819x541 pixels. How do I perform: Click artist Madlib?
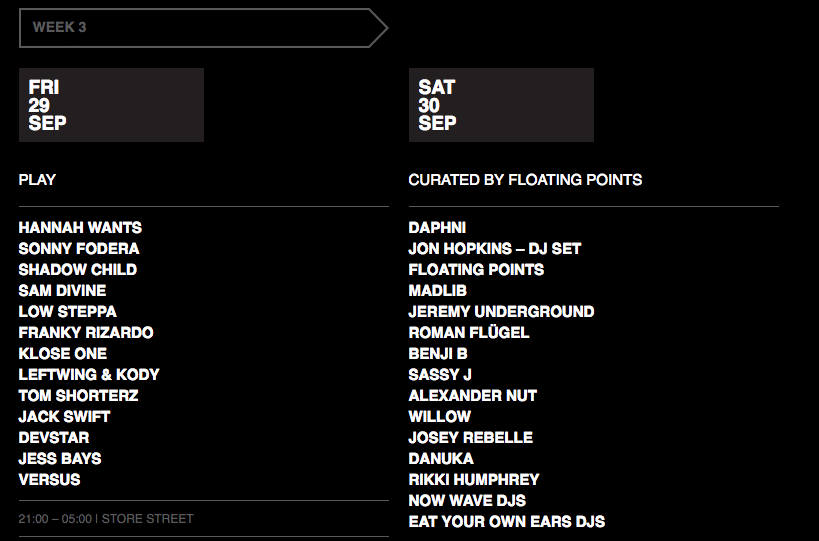(438, 290)
